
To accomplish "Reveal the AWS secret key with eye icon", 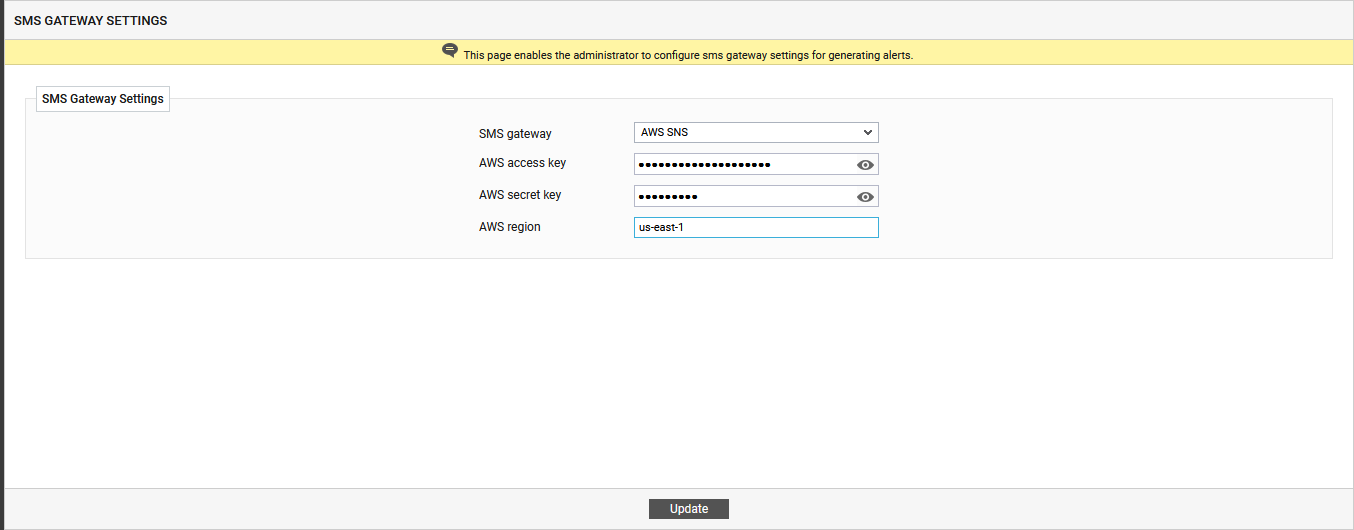I will pos(865,197).
